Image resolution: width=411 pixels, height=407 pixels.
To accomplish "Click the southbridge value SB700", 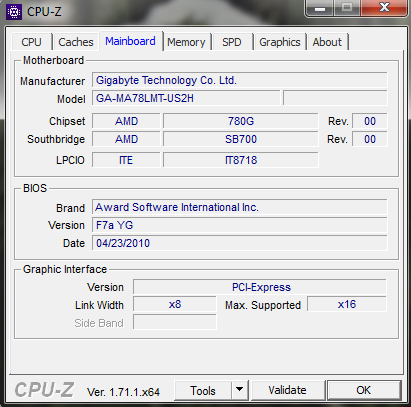I will (241, 139).
